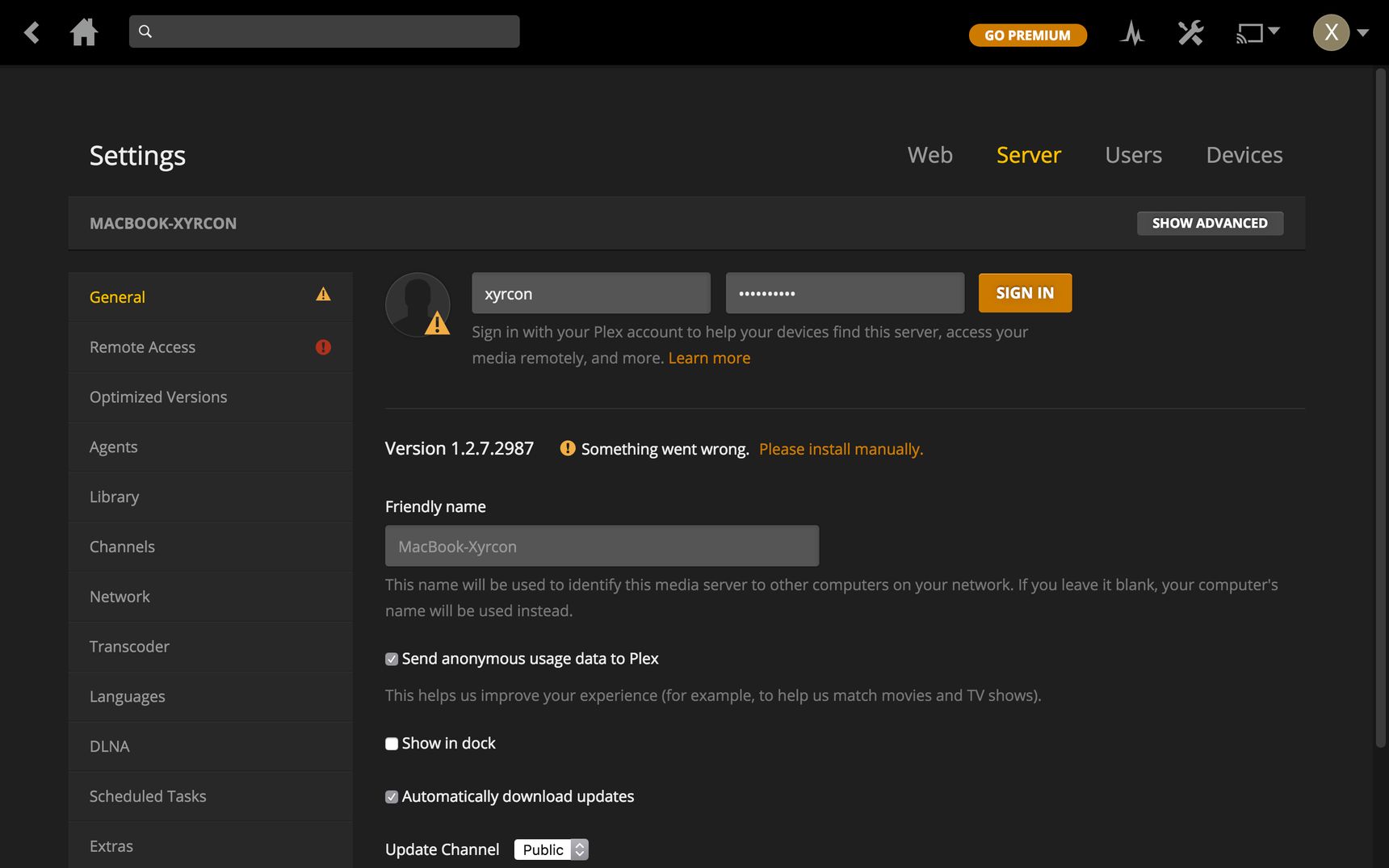
Task: Expand the user account dropdown arrow
Action: [1363, 33]
